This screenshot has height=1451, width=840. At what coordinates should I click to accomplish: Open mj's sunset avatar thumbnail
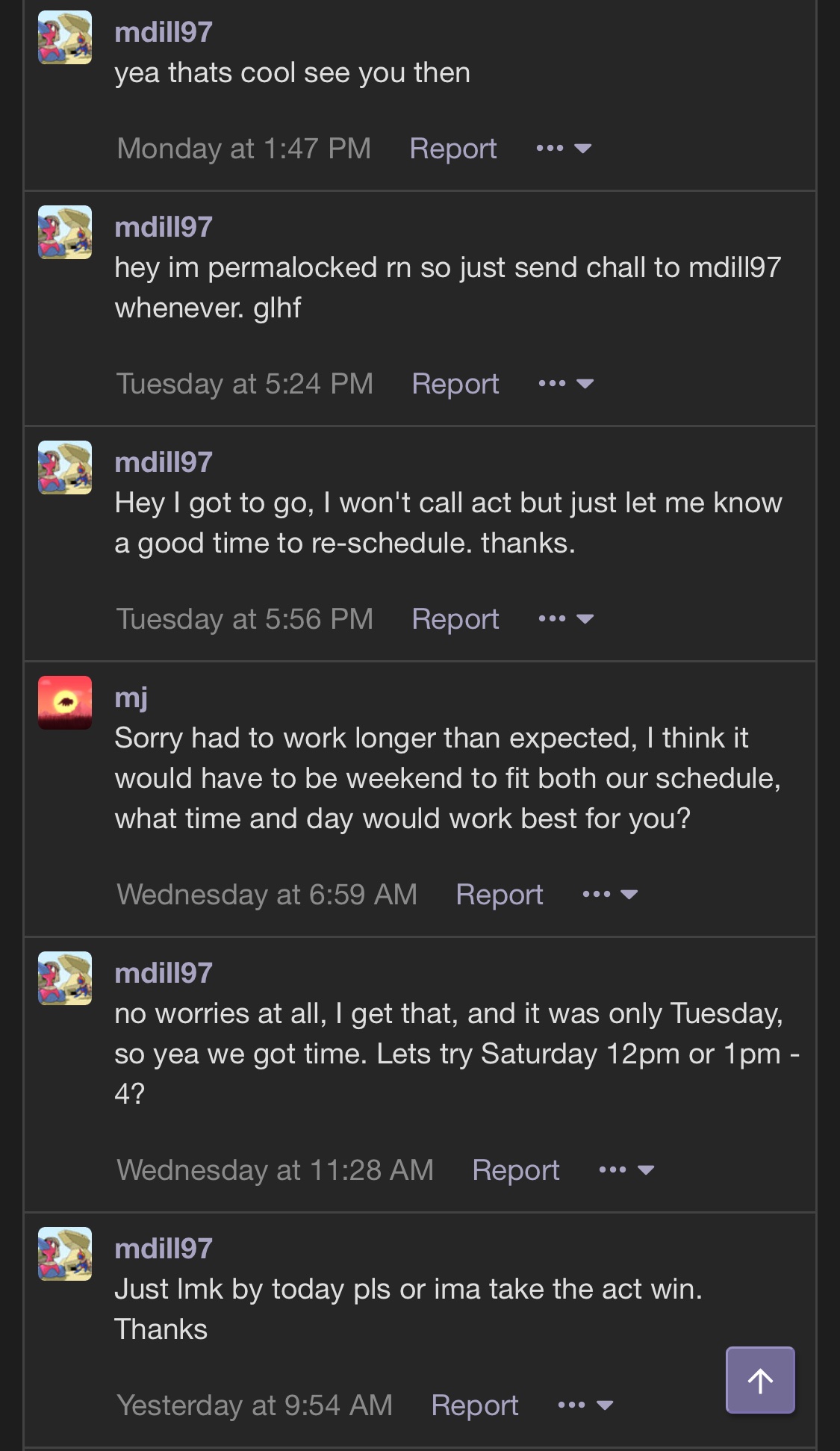[x=65, y=702]
